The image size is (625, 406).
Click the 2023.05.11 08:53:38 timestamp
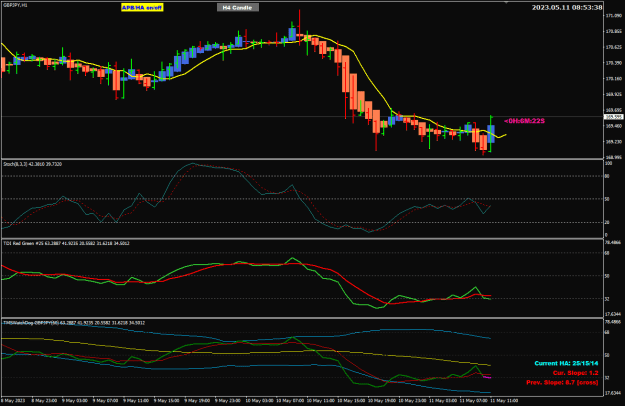567,7
